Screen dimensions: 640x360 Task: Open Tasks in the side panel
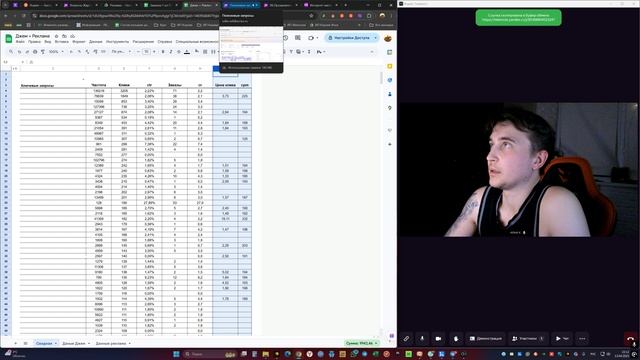coord(390,80)
